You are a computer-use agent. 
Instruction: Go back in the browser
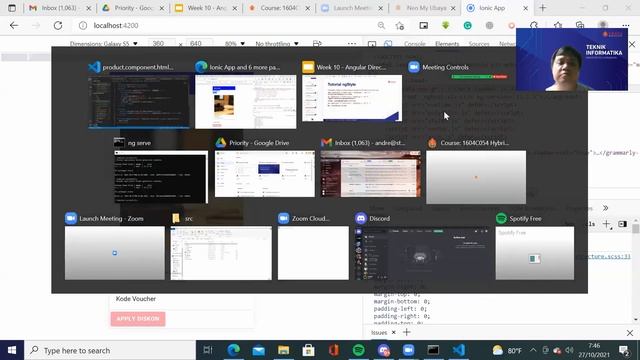[x=14, y=25]
